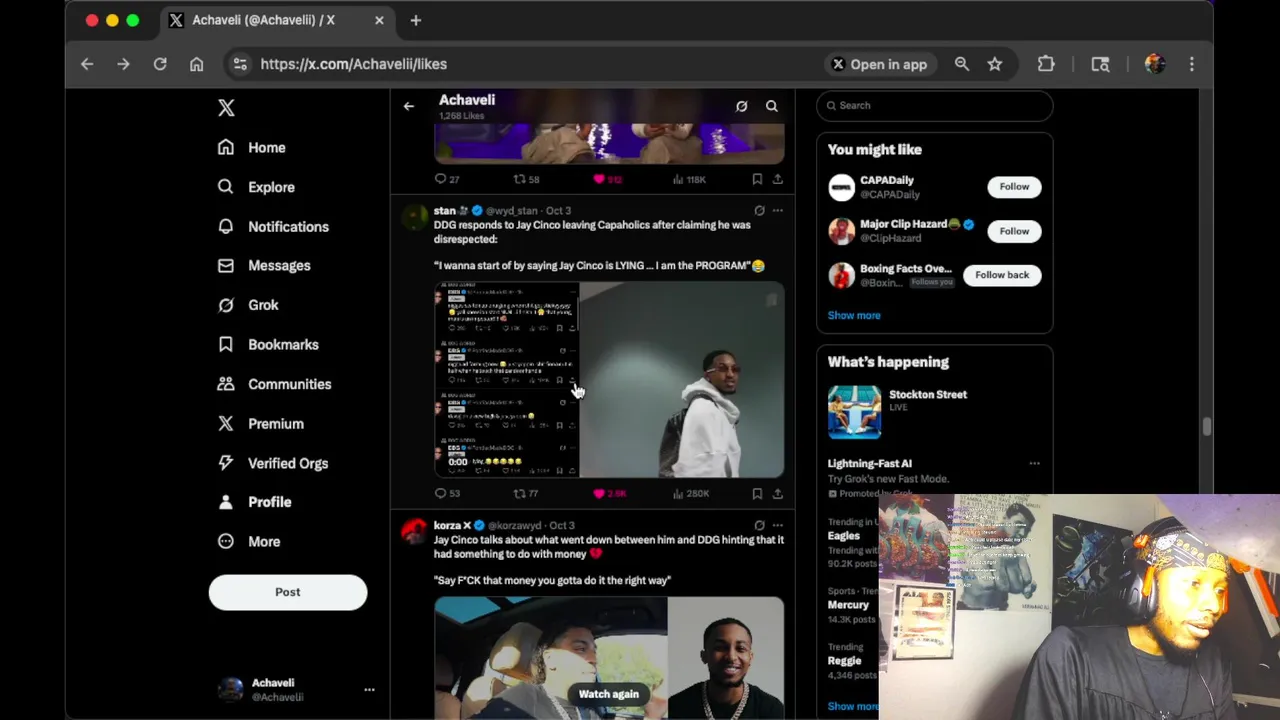Open Premium in the sidebar

pos(260,423)
